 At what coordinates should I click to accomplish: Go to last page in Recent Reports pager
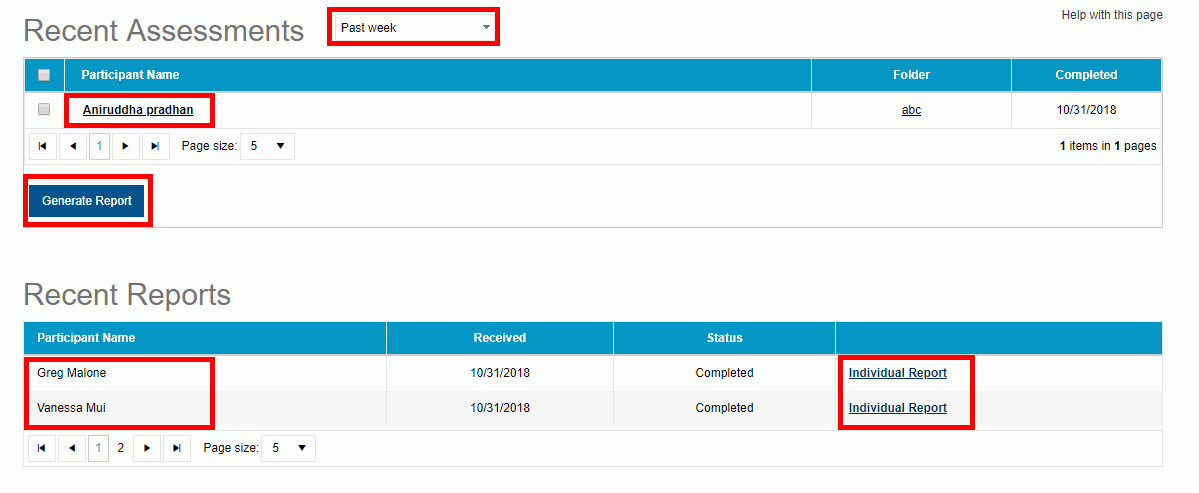point(177,449)
